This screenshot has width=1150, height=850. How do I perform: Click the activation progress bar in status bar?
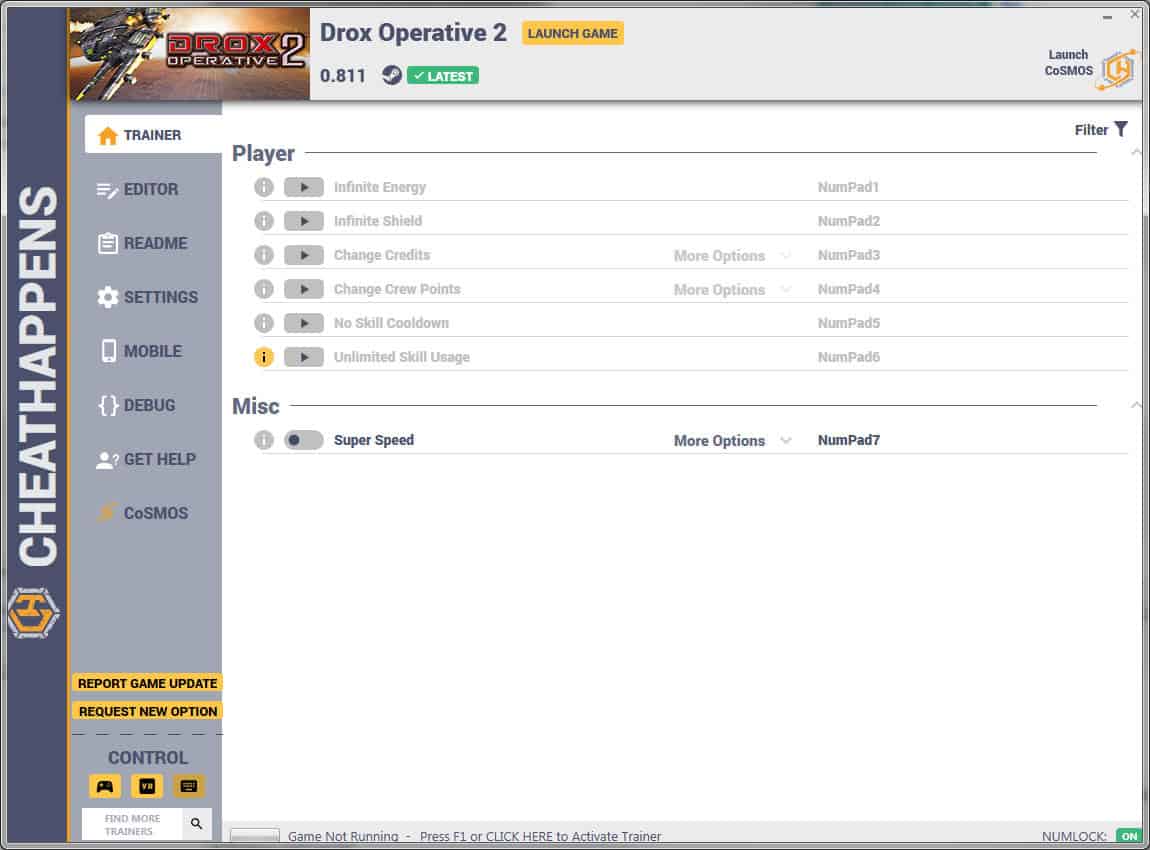(254, 835)
